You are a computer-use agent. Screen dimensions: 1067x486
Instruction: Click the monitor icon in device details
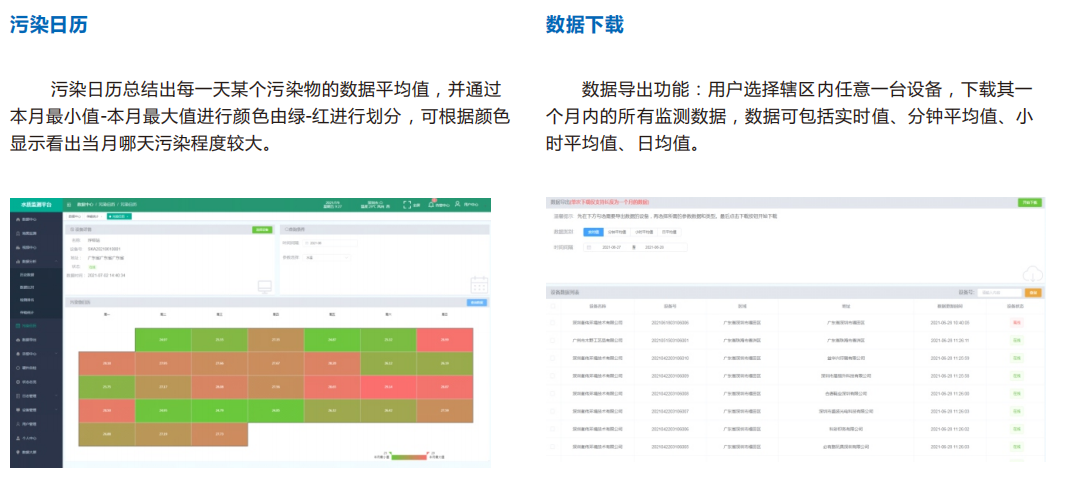pos(264,287)
